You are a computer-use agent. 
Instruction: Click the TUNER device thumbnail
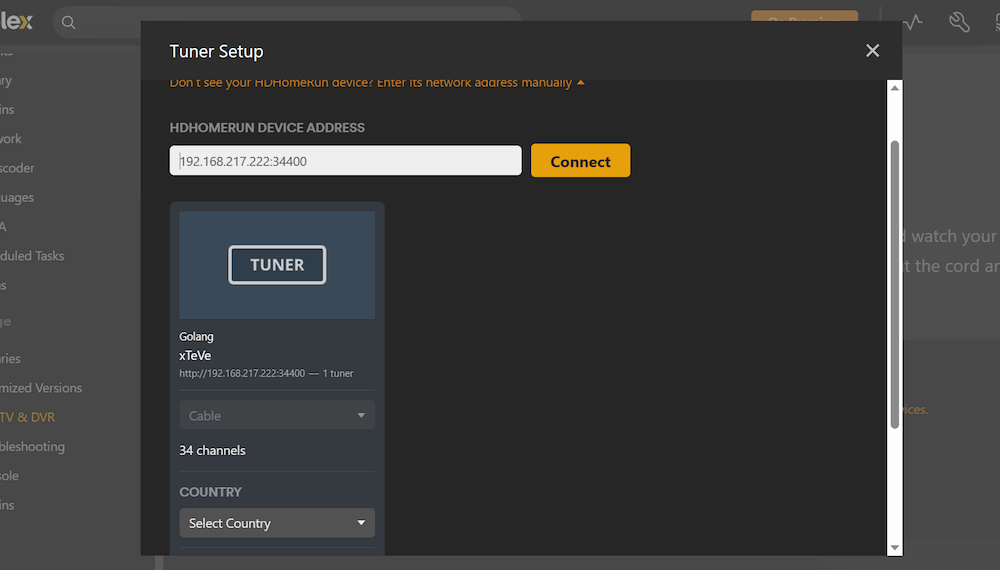click(277, 265)
